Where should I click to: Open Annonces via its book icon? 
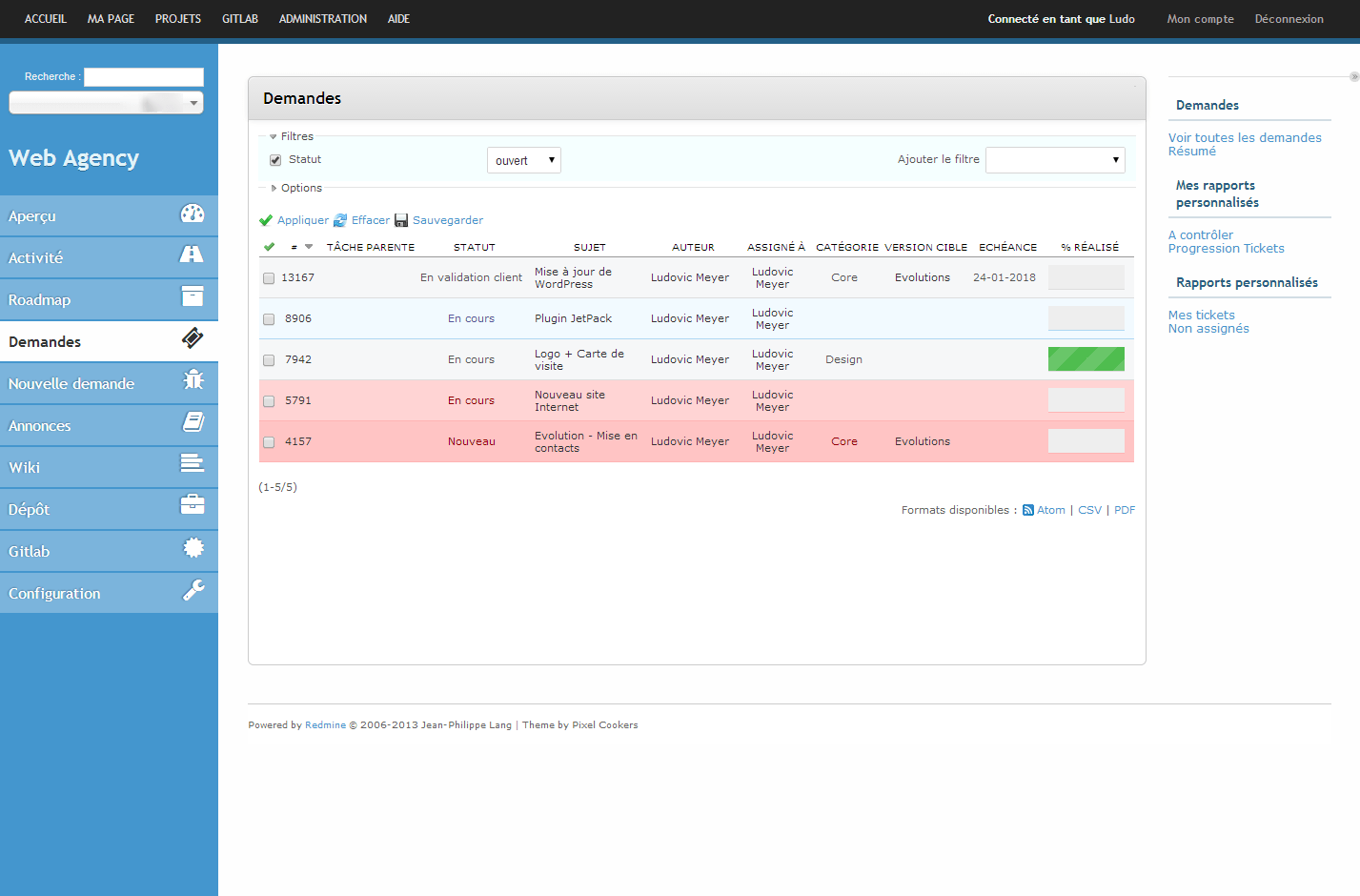click(x=193, y=422)
